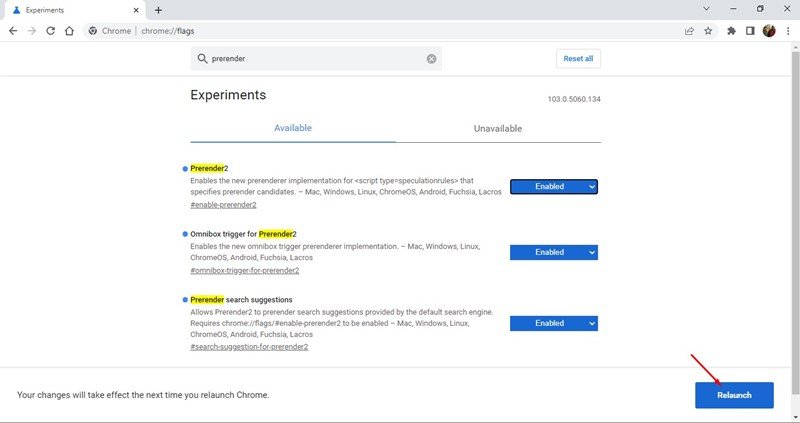Image resolution: width=800 pixels, height=423 pixels.
Task: Open the tab search chevron
Action: pos(706,9)
